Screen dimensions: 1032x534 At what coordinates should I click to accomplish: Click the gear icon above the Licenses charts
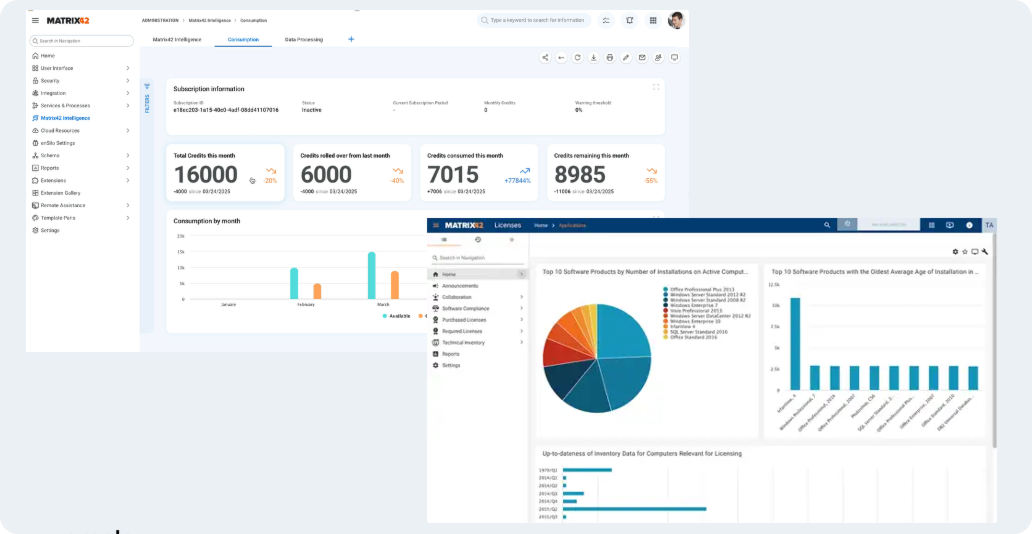tap(955, 252)
